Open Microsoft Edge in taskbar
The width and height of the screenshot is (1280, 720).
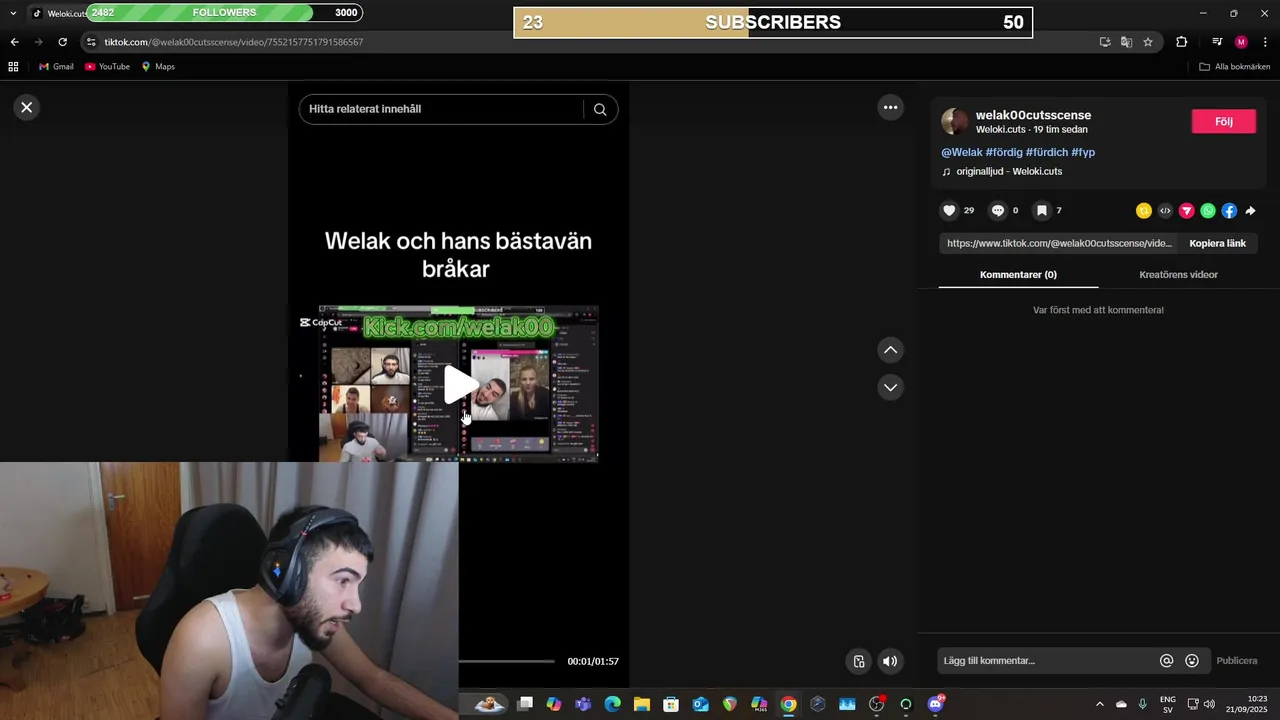[x=612, y=704]
